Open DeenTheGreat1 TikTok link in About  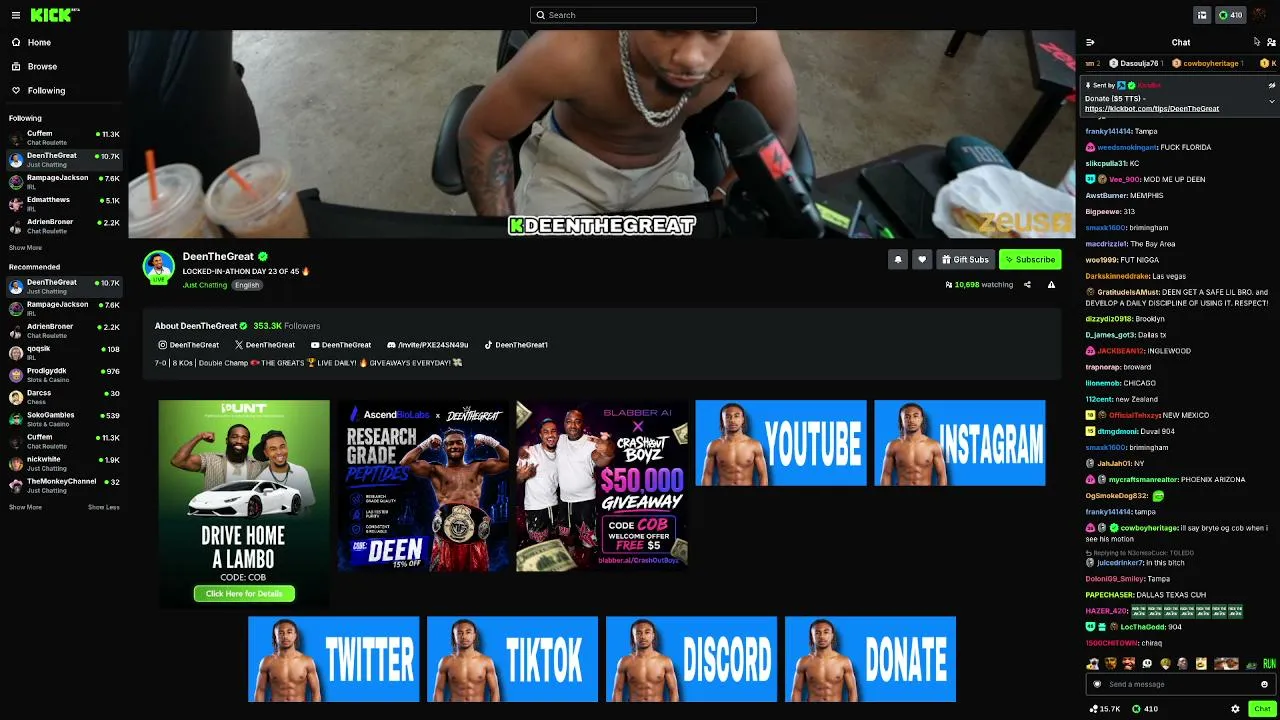point(516,345)
